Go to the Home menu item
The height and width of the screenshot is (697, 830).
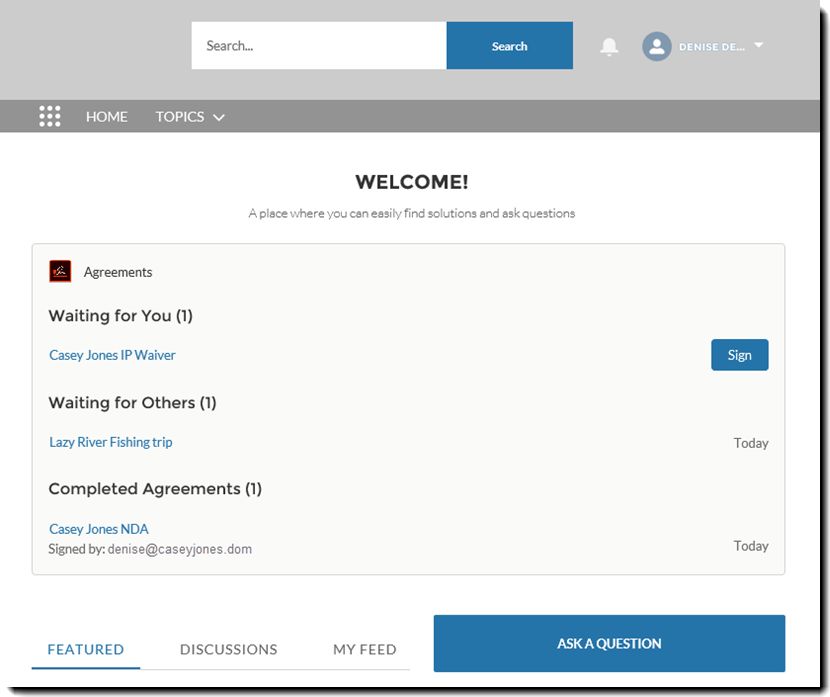pos(106,116)
